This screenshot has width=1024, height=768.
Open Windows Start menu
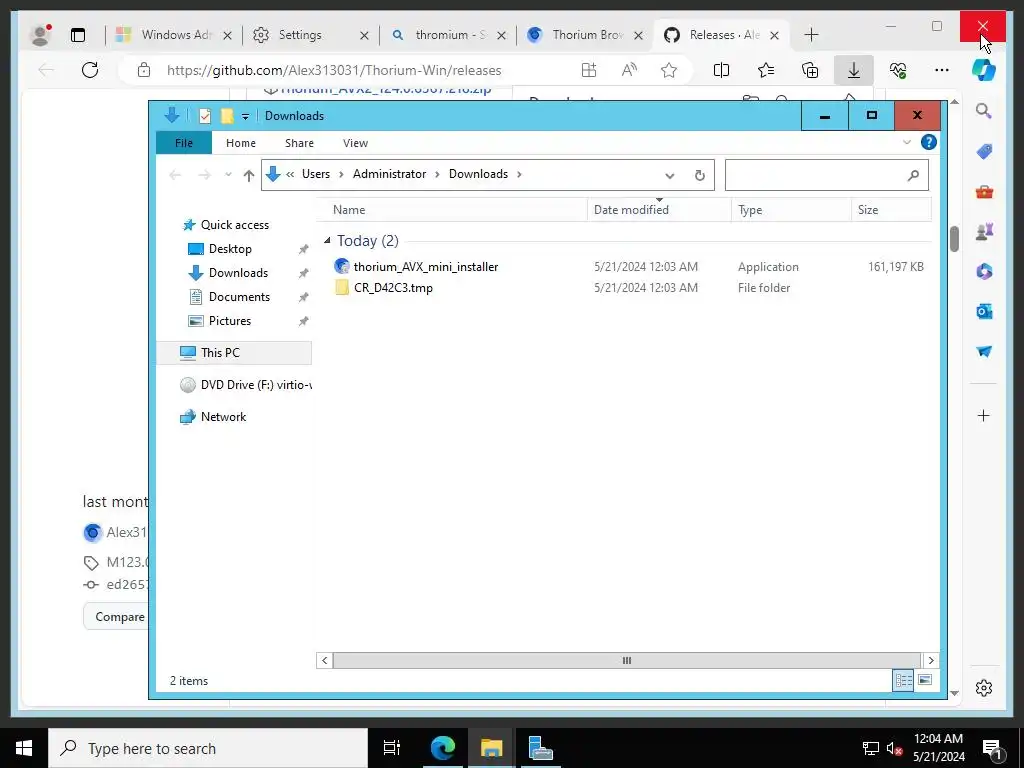coord(24,748)
